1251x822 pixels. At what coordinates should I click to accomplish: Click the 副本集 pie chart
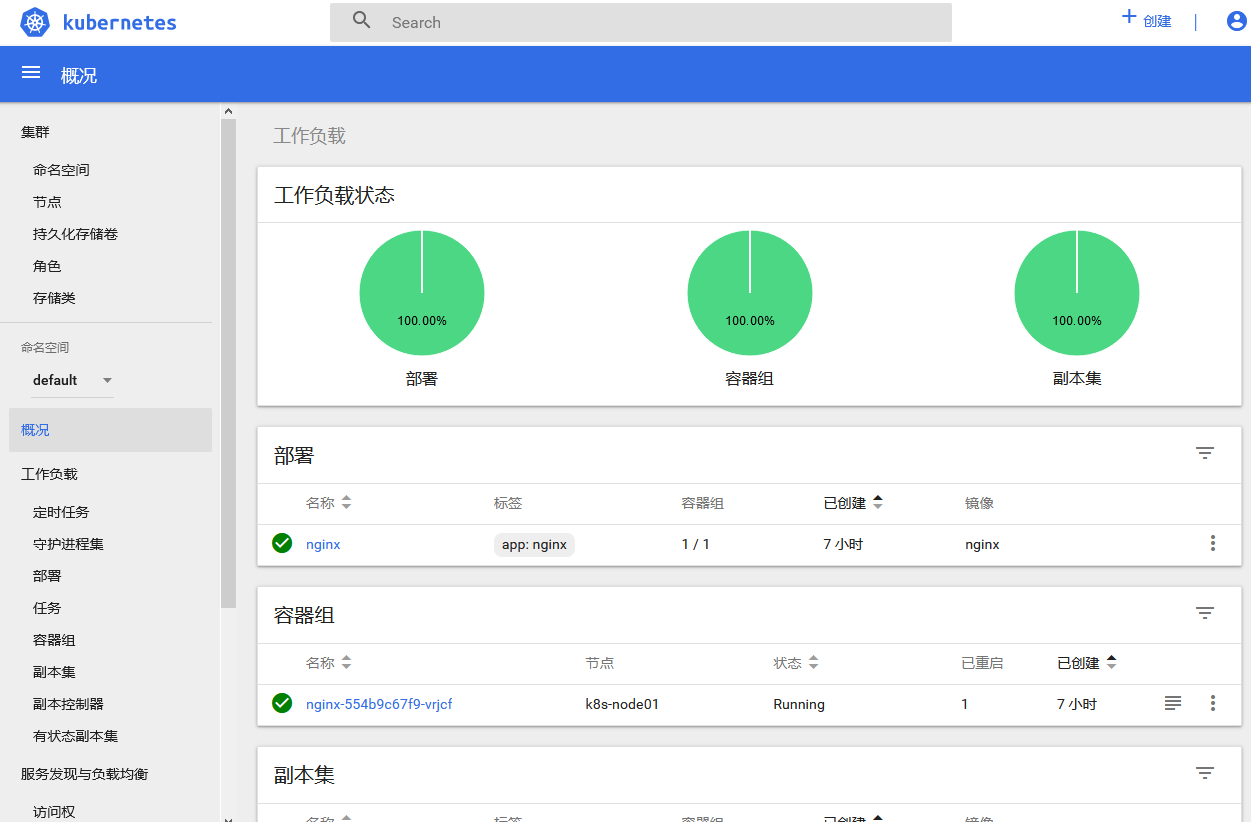(1077, 293)
